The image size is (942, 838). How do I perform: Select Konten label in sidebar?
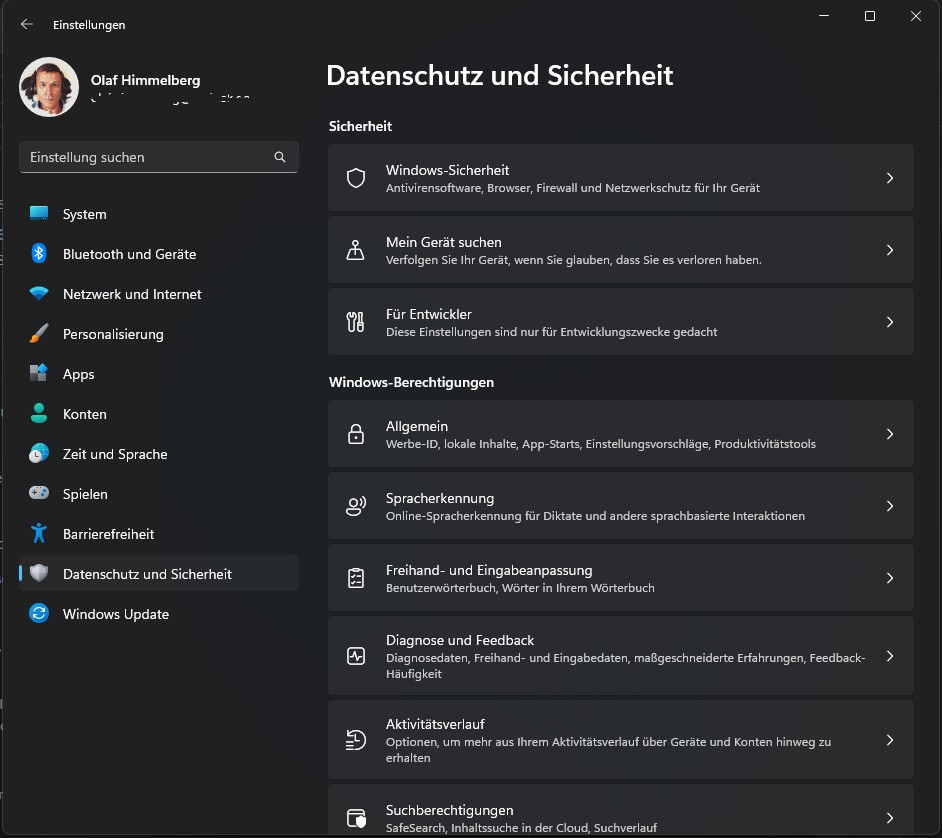pos(85,414)
